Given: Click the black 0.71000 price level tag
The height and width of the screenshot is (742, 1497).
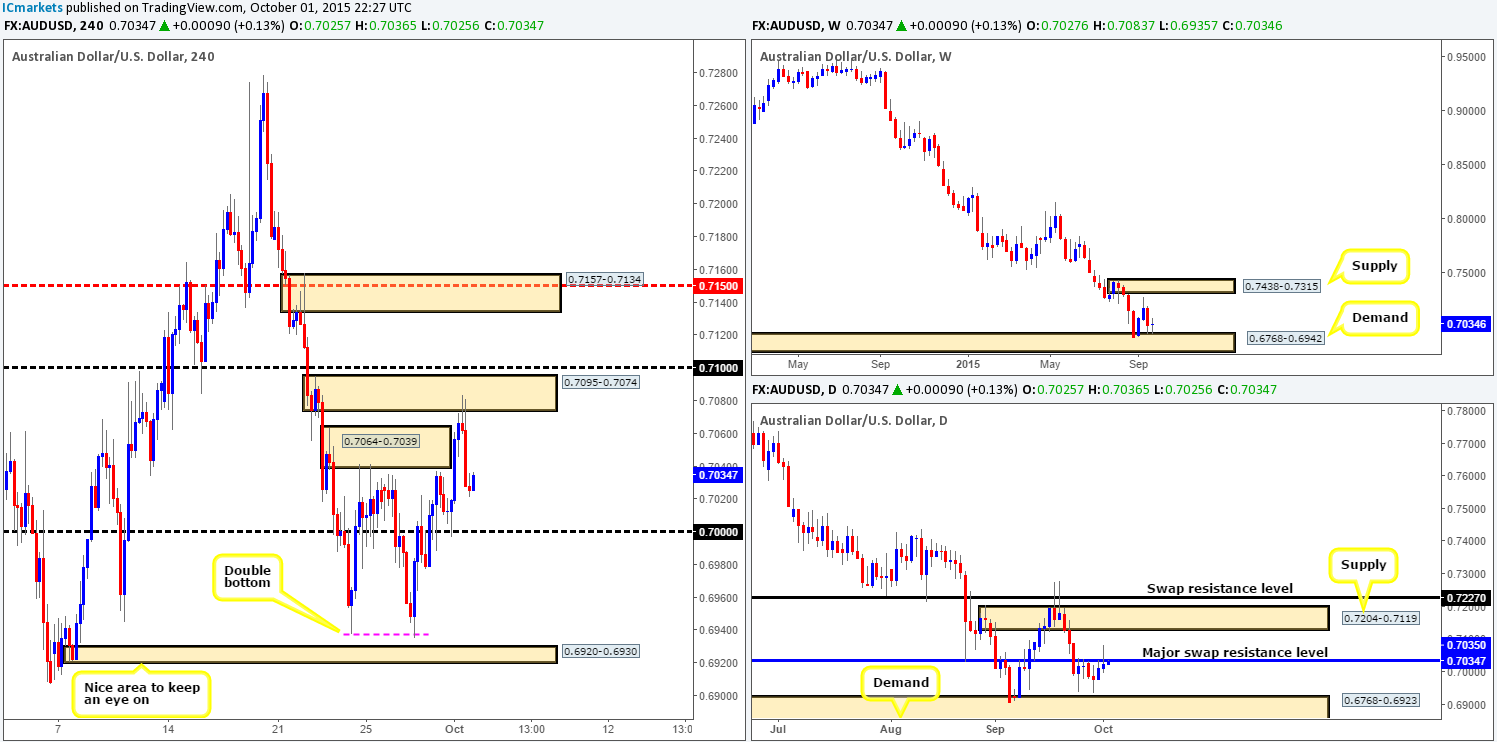Looking at the screenshot, I should click(717, 368).
